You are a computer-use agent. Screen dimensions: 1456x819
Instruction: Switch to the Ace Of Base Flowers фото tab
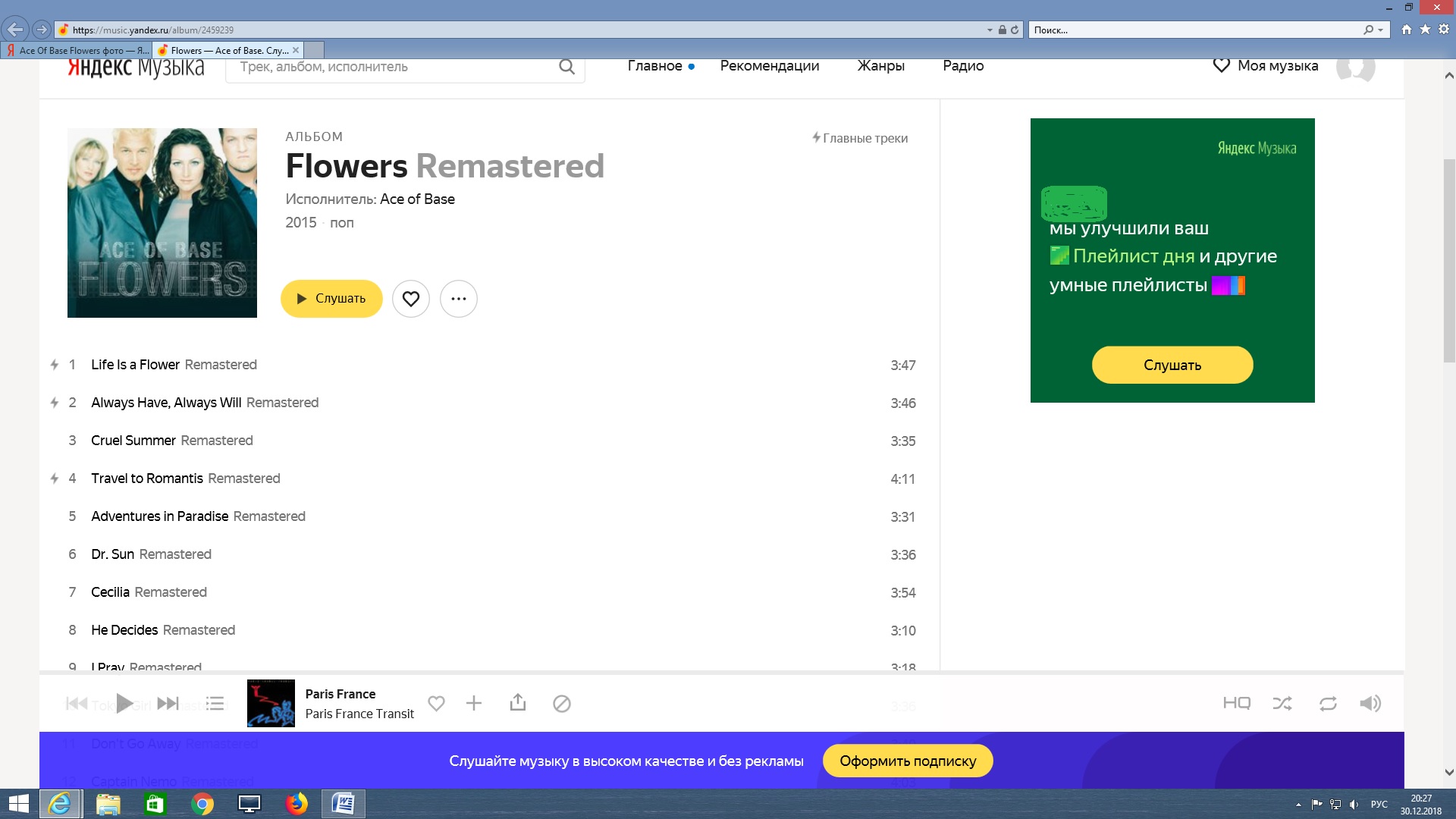tap(77, 51)
